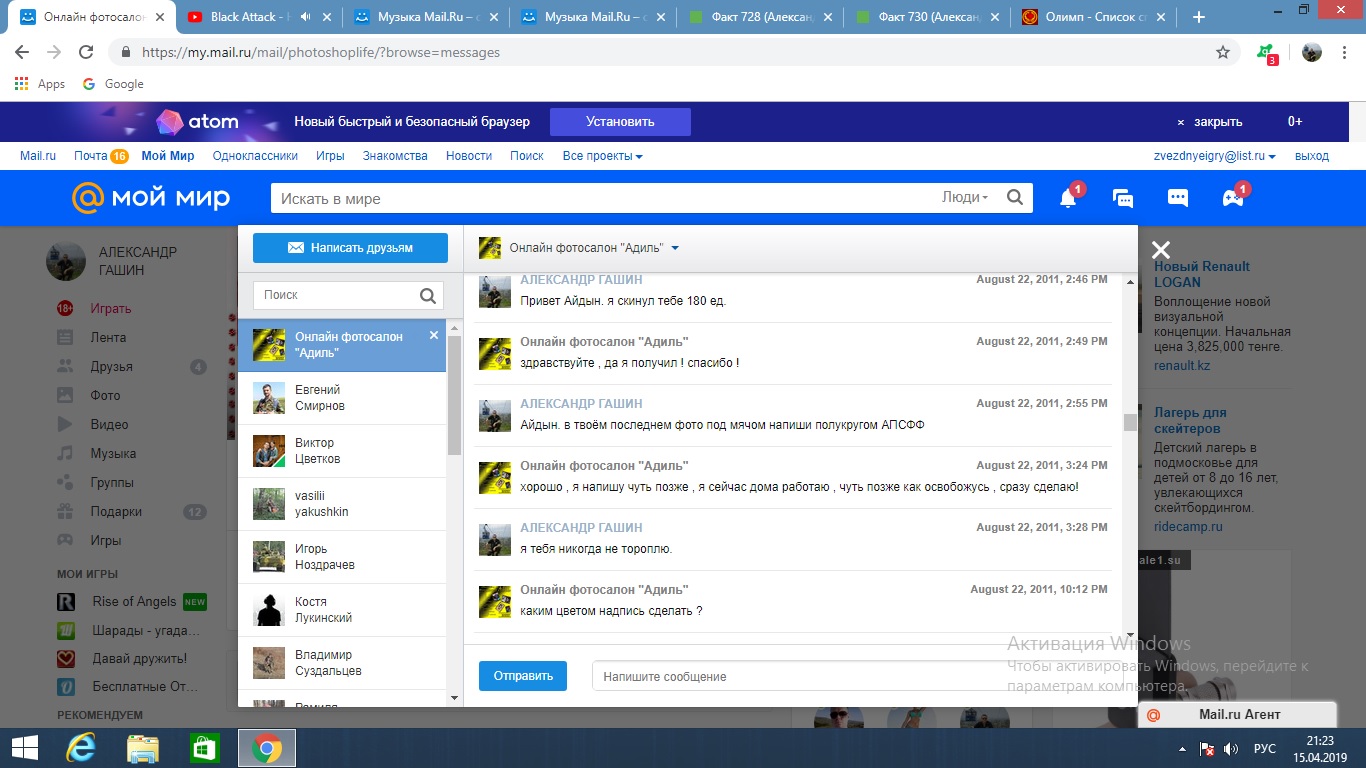
Task: Open conversation with vasilii yakushkin
Action: click(342, 504)
